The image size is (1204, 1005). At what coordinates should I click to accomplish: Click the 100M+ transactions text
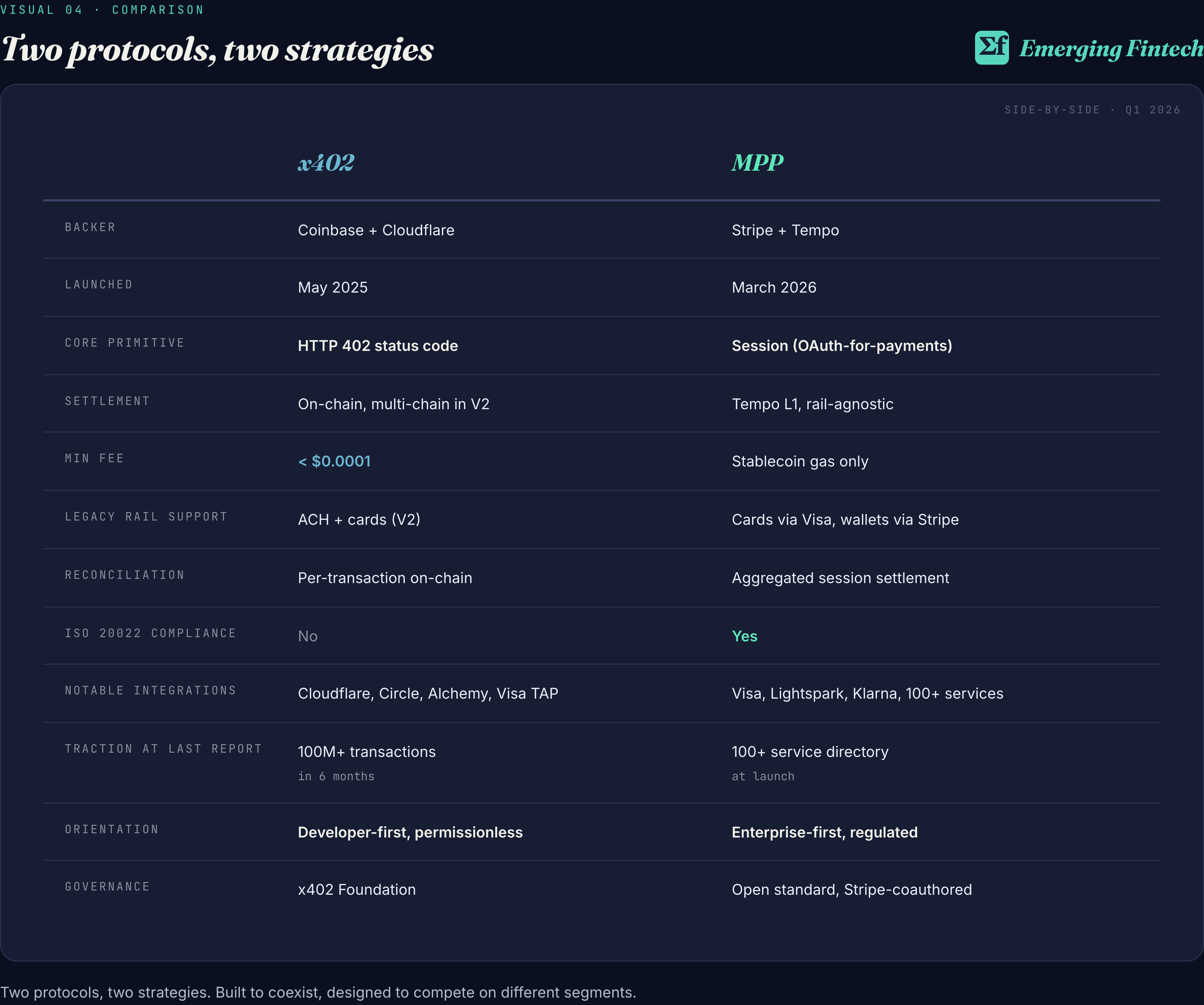(366, 752)
